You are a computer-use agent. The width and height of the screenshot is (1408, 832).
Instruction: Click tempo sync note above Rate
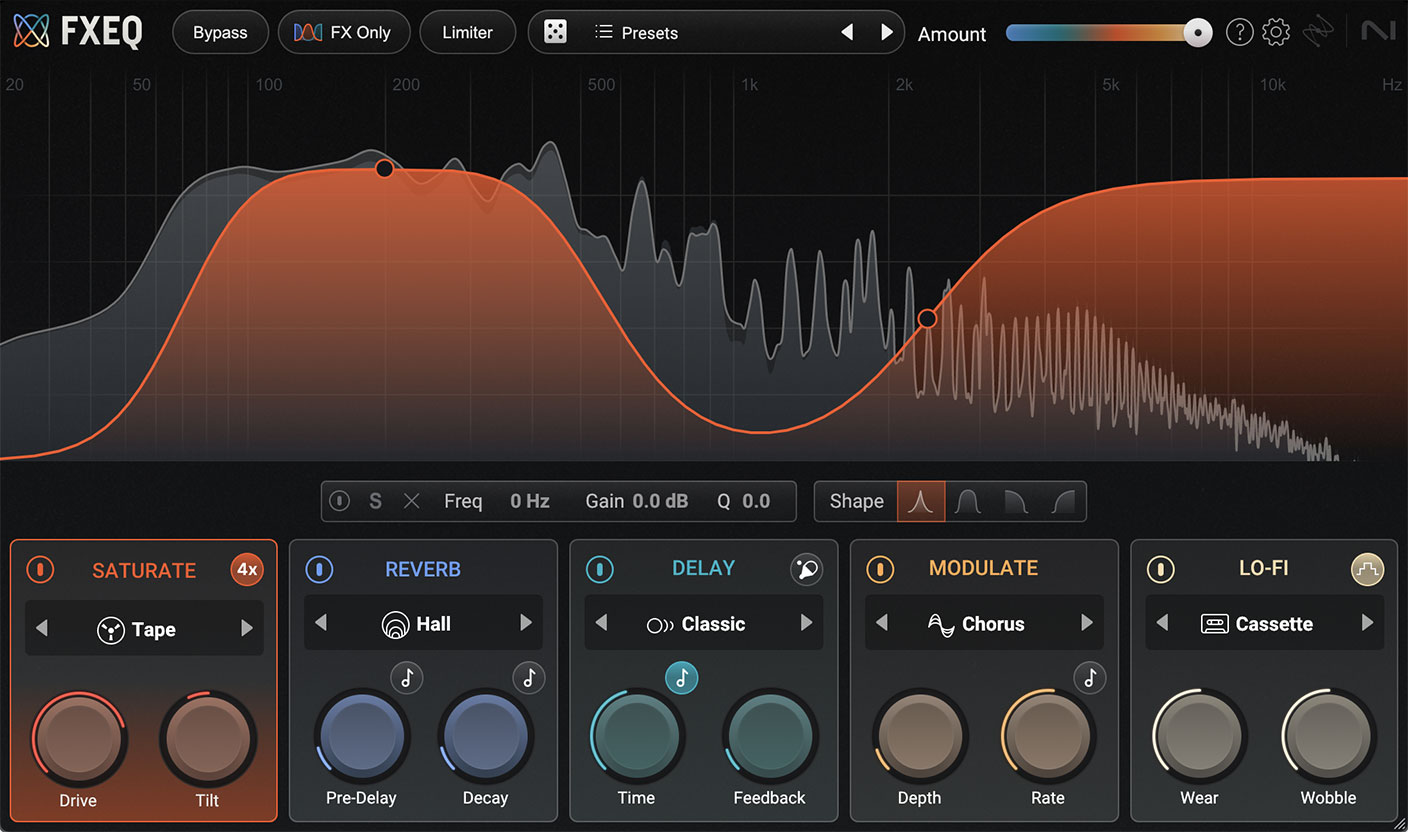tap(1090, 678)
